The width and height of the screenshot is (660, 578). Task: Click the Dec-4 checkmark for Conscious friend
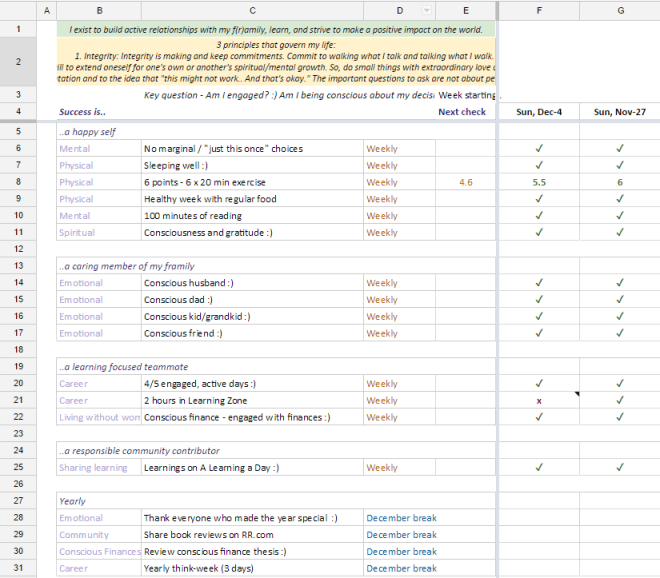tap(539, 333)
